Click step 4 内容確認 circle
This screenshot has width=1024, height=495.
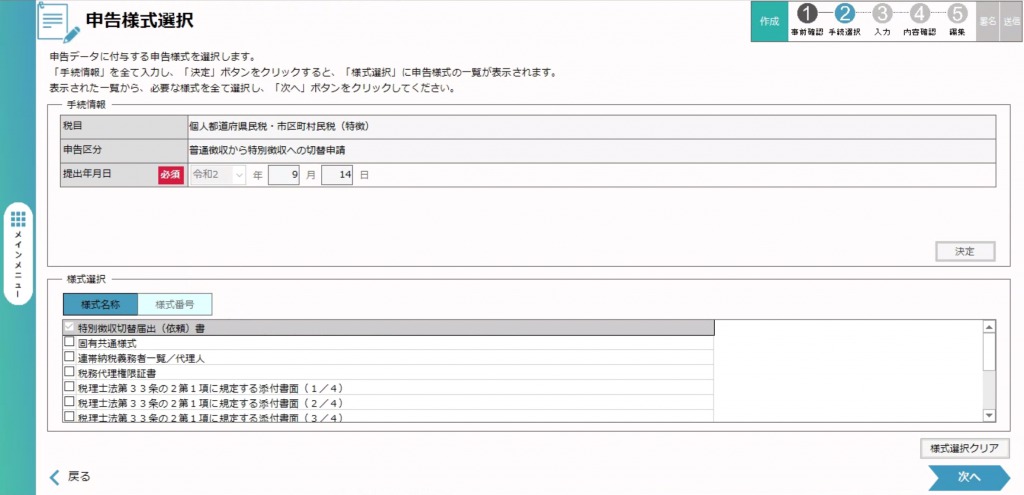pyautogui.click(x=919, y=14)
